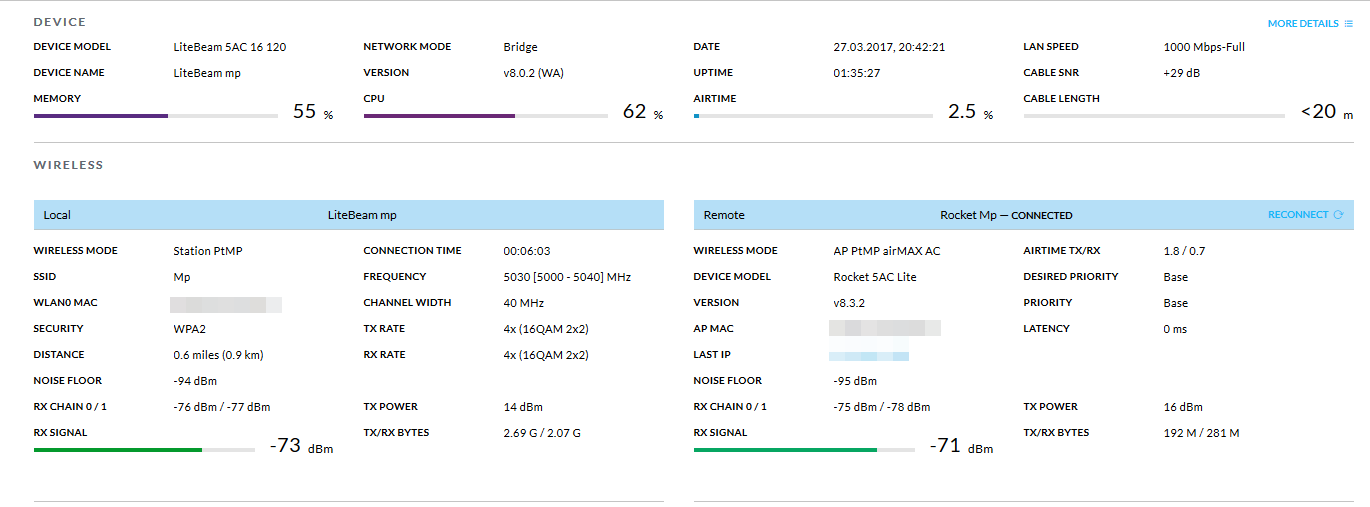Click the Remote RX SIGNAL green bar
The image size is (1370, 507).
tap(804, 450)
